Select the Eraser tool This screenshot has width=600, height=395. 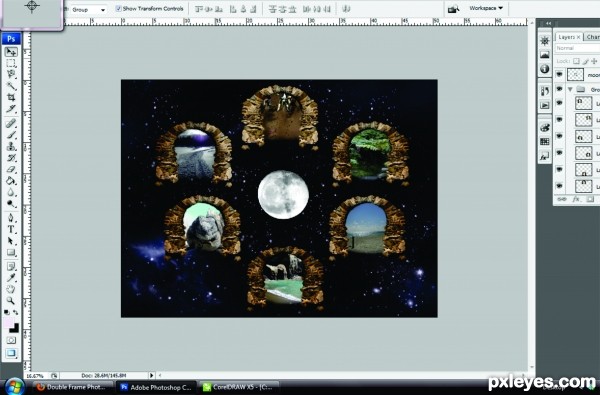(11, 169)
